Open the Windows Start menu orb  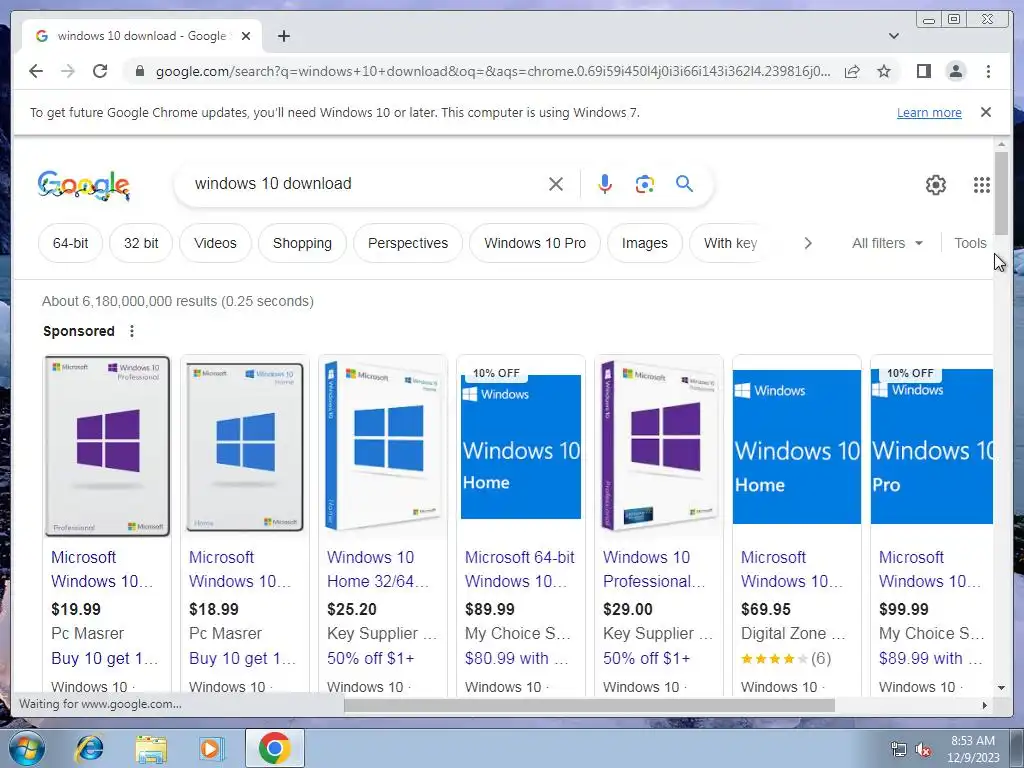click(x=27, y=748)
